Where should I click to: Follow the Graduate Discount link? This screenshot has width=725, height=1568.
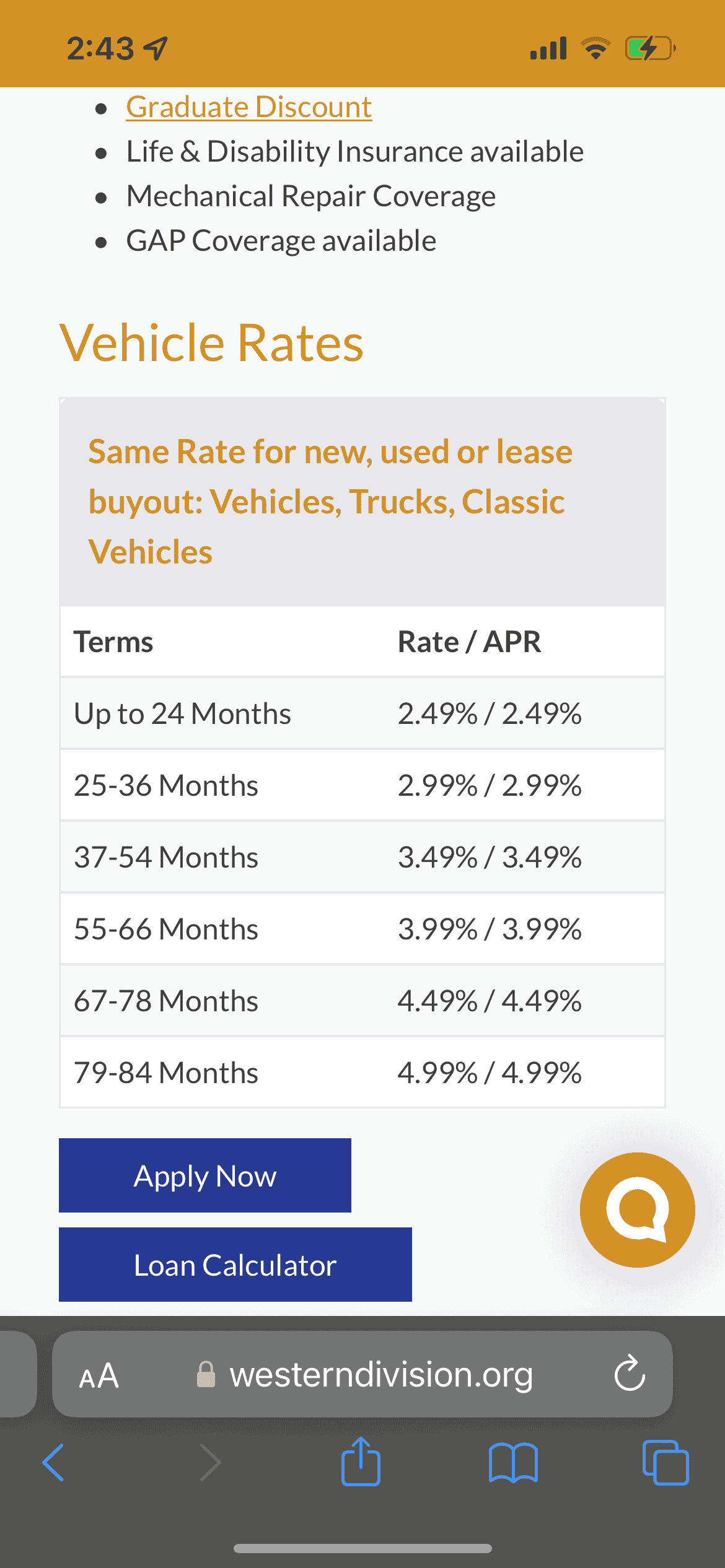249,107
